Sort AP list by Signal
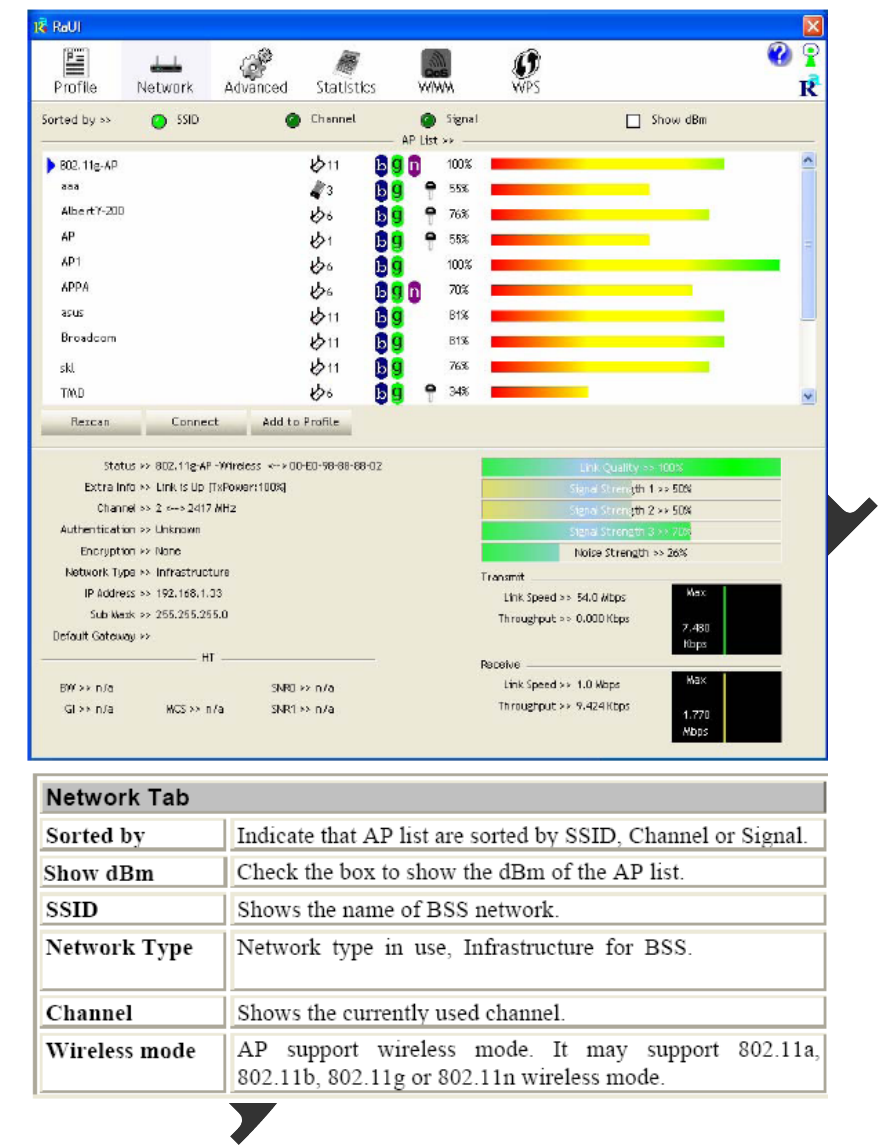Screen dimensions: 878x1145 coord(428,120)
